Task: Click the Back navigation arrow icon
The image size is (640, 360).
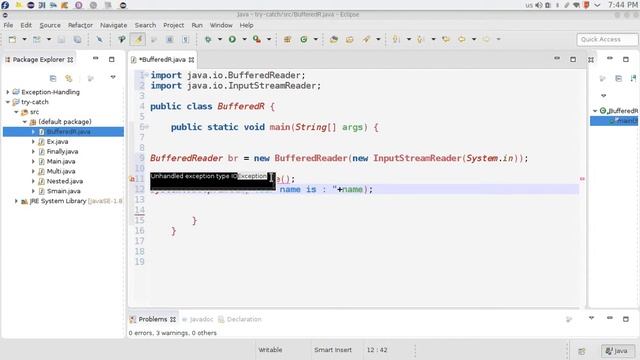Action: coord(462,39)
